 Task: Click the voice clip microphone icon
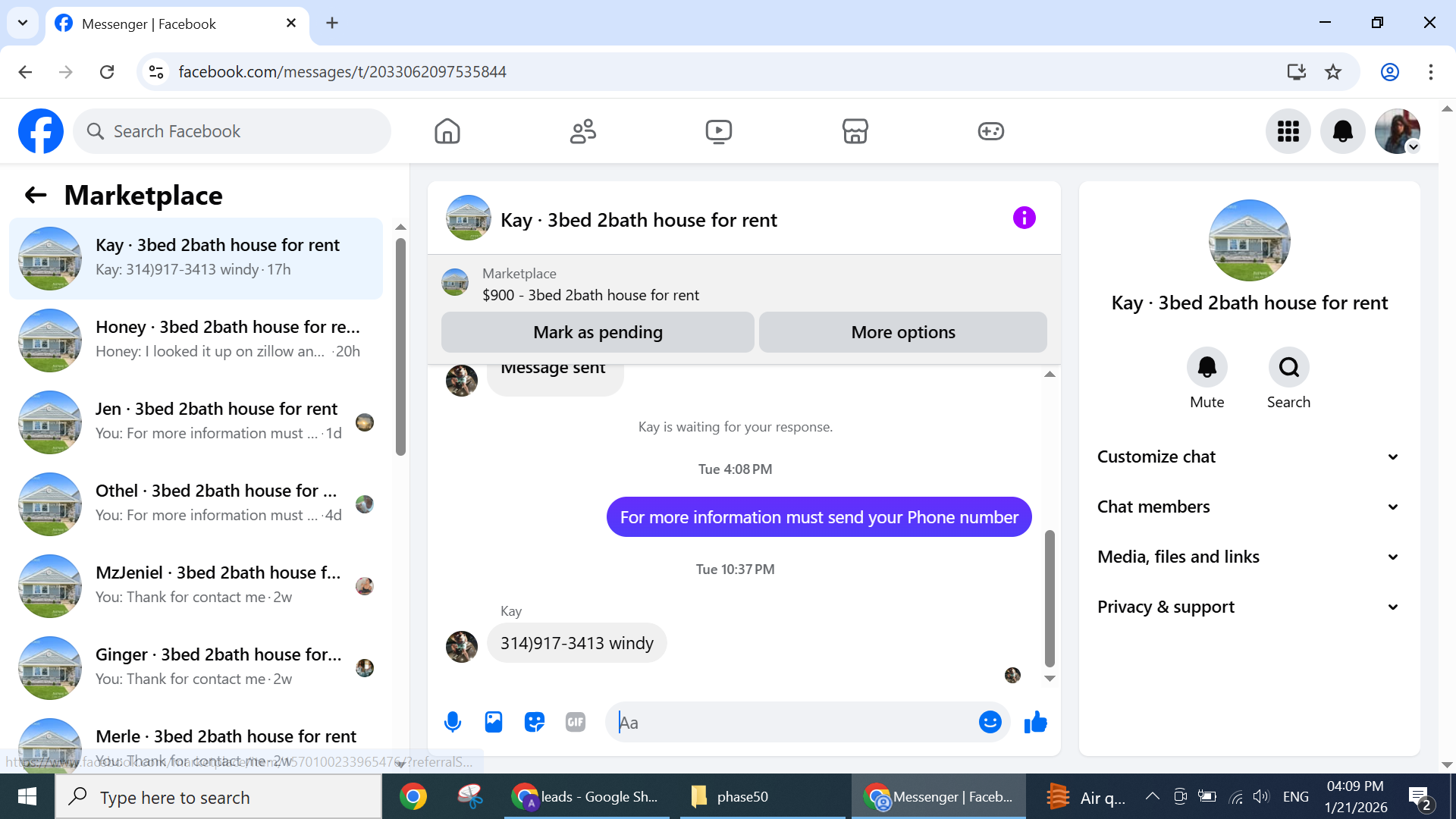[x=453, y=722]
